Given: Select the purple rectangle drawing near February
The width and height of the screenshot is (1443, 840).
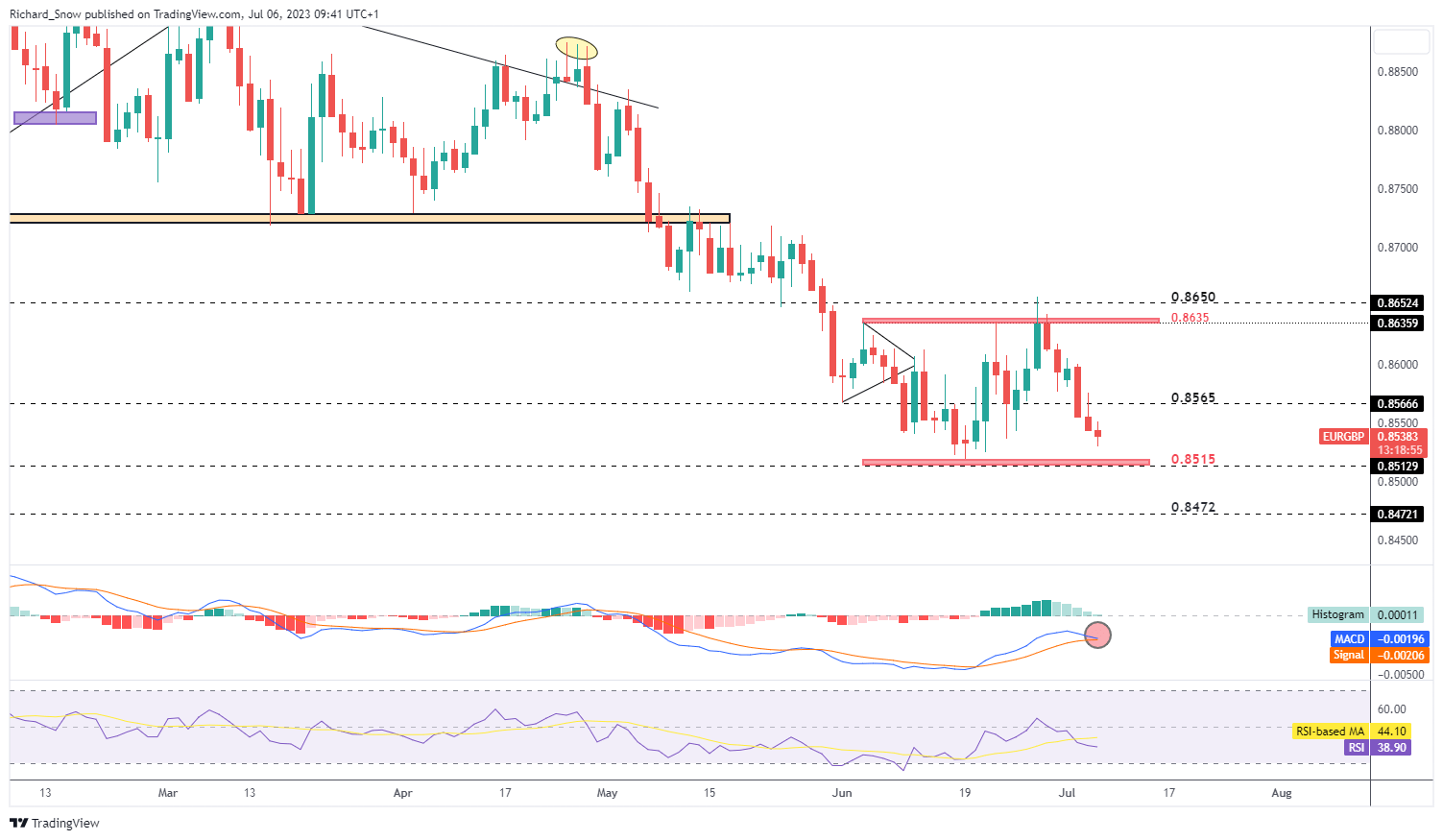Looking at the screenshot, I should [55, 118].
